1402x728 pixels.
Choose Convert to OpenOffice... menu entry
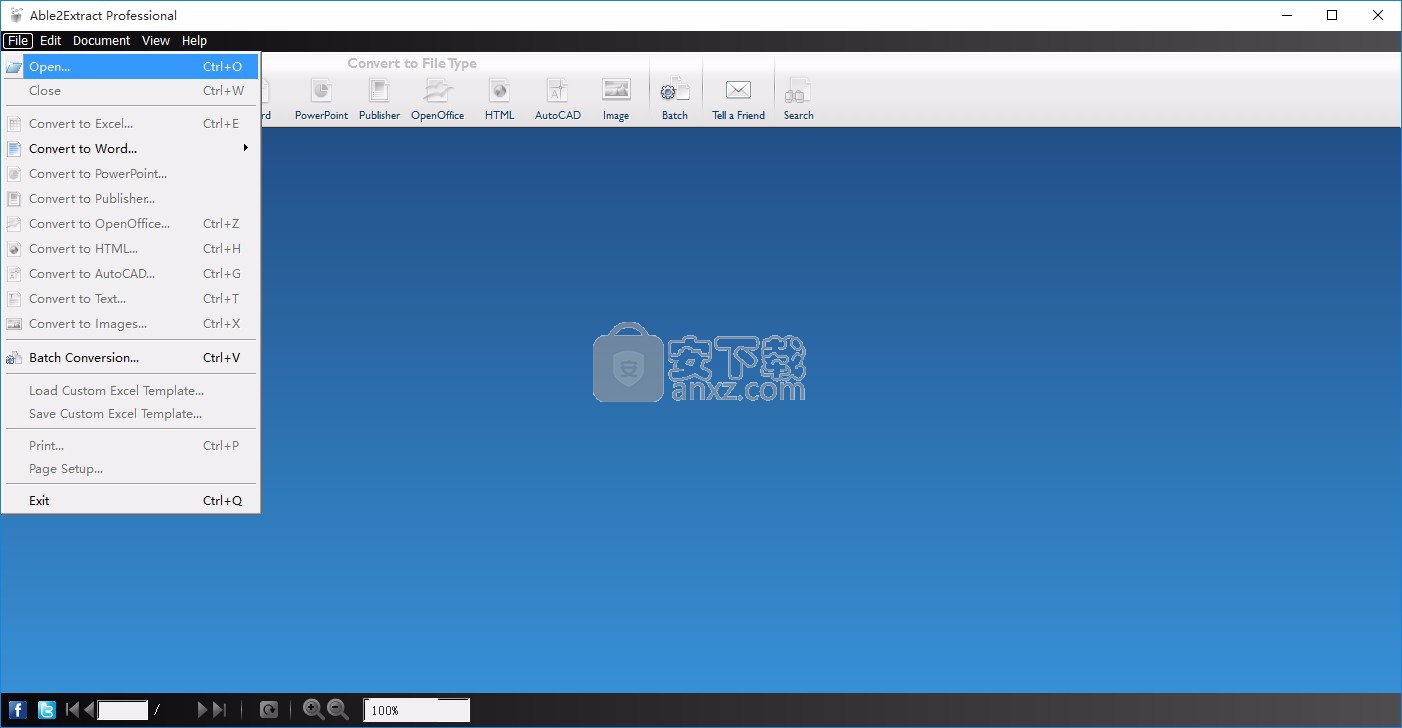pyautogui.click(x=131, y=224)
